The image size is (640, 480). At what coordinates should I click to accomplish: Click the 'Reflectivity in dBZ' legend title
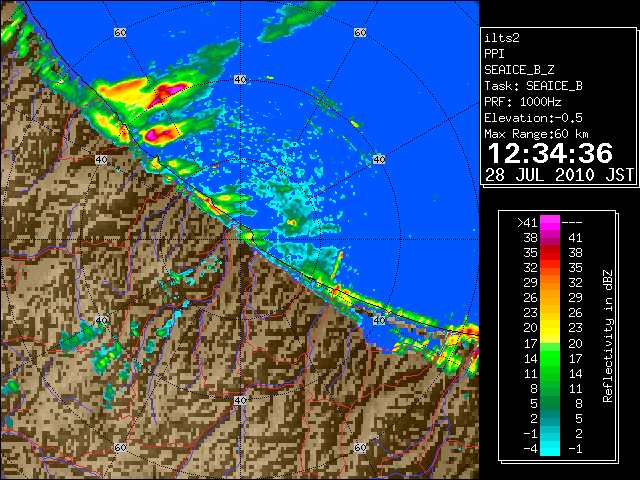[x=608, y=336]
